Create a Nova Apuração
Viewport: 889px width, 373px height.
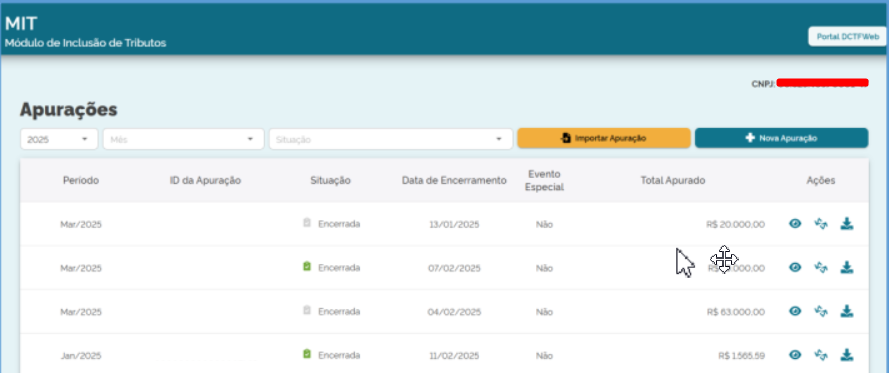pyautogui.click(x=781, y=138)
